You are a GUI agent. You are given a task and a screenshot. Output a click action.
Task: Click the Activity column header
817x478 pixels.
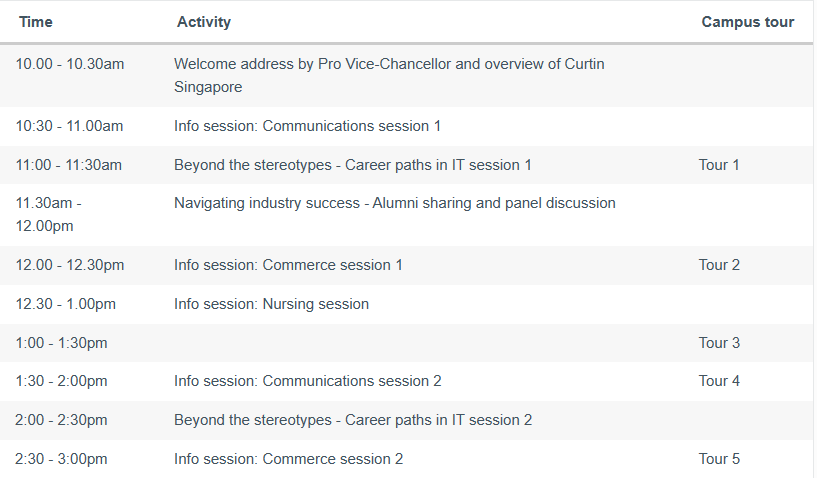tap(203, 22)
